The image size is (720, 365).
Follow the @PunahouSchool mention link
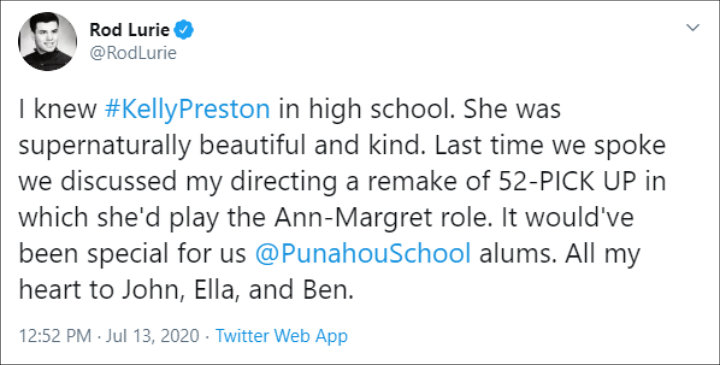point(363,255)
